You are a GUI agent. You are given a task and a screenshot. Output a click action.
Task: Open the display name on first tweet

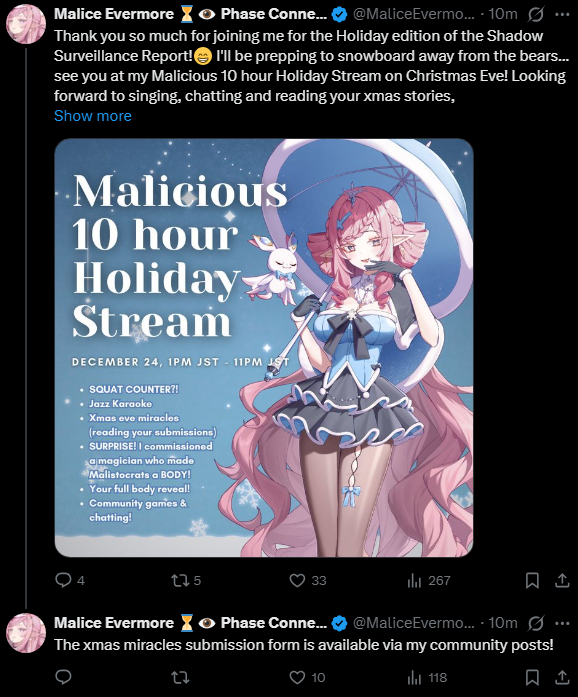click(190, 14)
